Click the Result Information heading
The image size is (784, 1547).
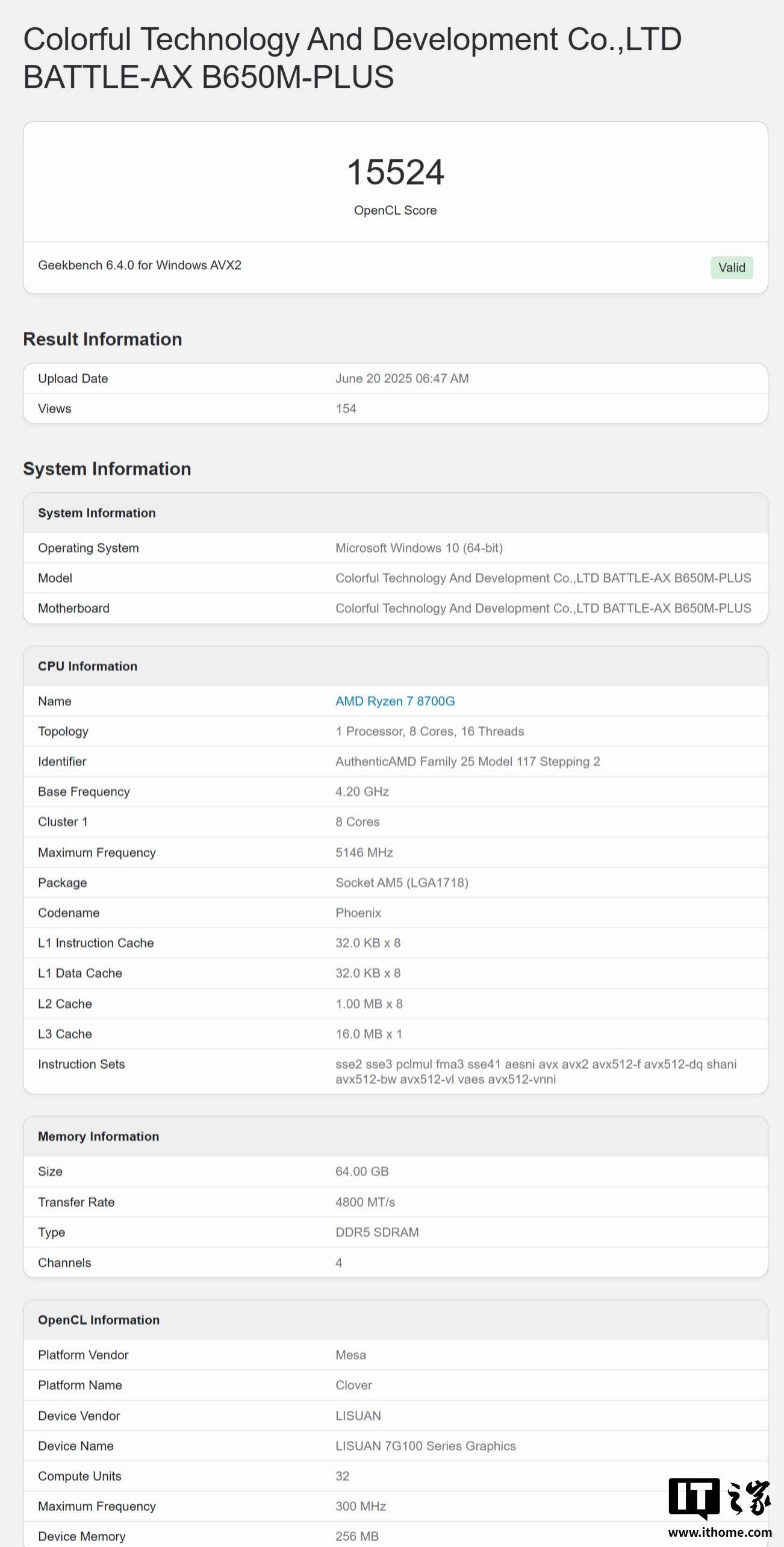tap(102, 339)
